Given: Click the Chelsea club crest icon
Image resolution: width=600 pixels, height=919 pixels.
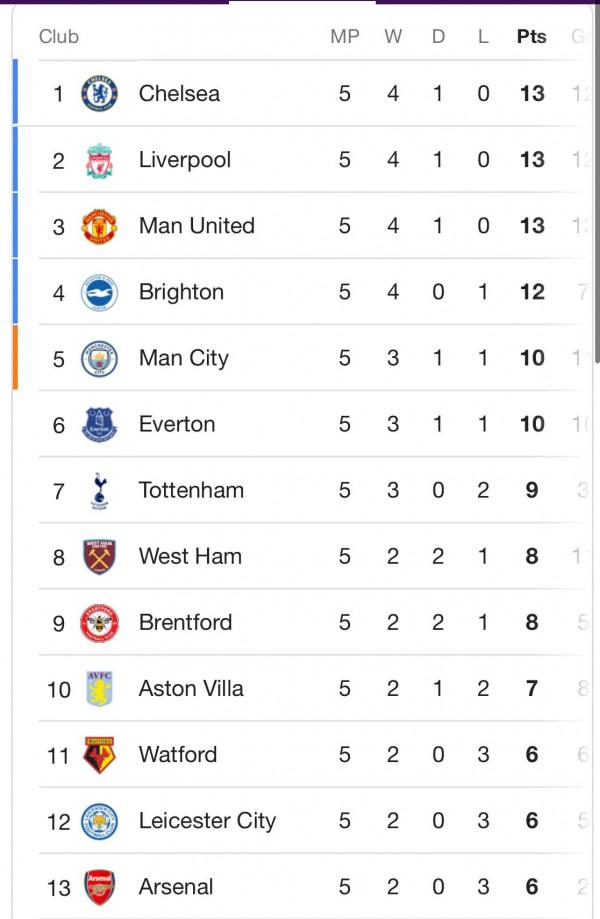Looking at the screenshot, I should (99, 94).
